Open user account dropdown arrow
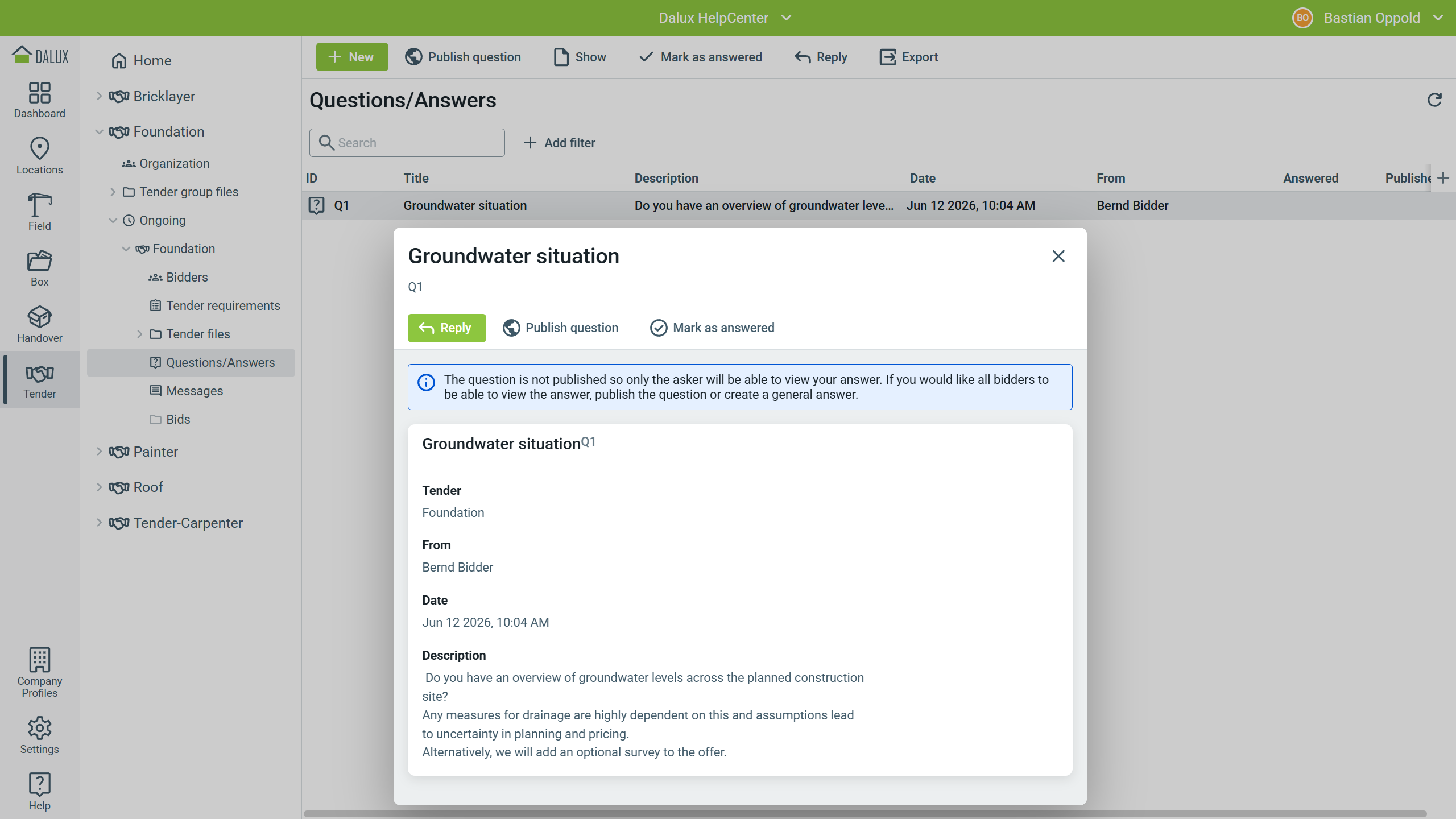Screen dimensions: 1456x819 coord(1438,18)
